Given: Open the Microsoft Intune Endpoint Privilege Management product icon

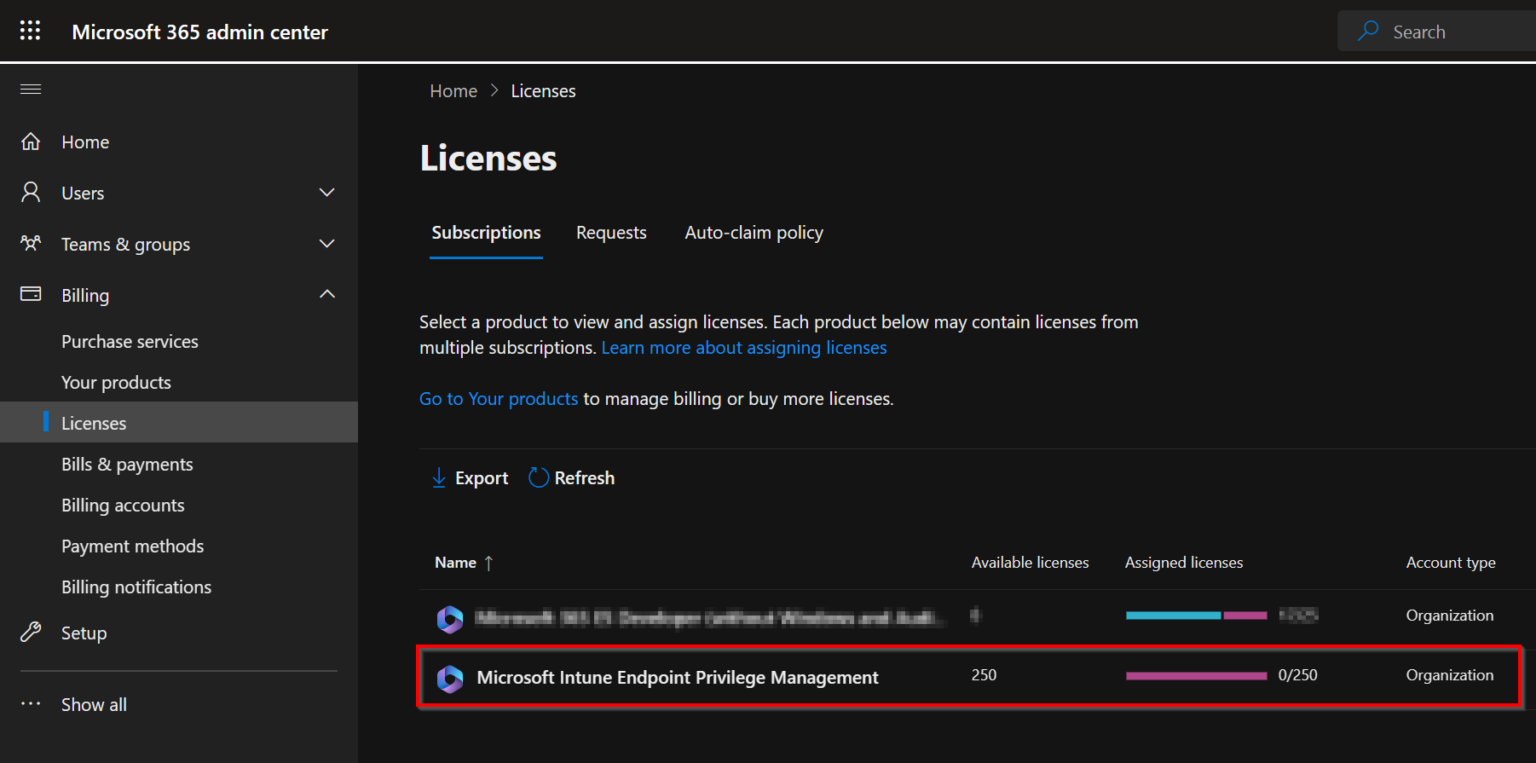Looking at the screenshot, I should click(450, 677).
